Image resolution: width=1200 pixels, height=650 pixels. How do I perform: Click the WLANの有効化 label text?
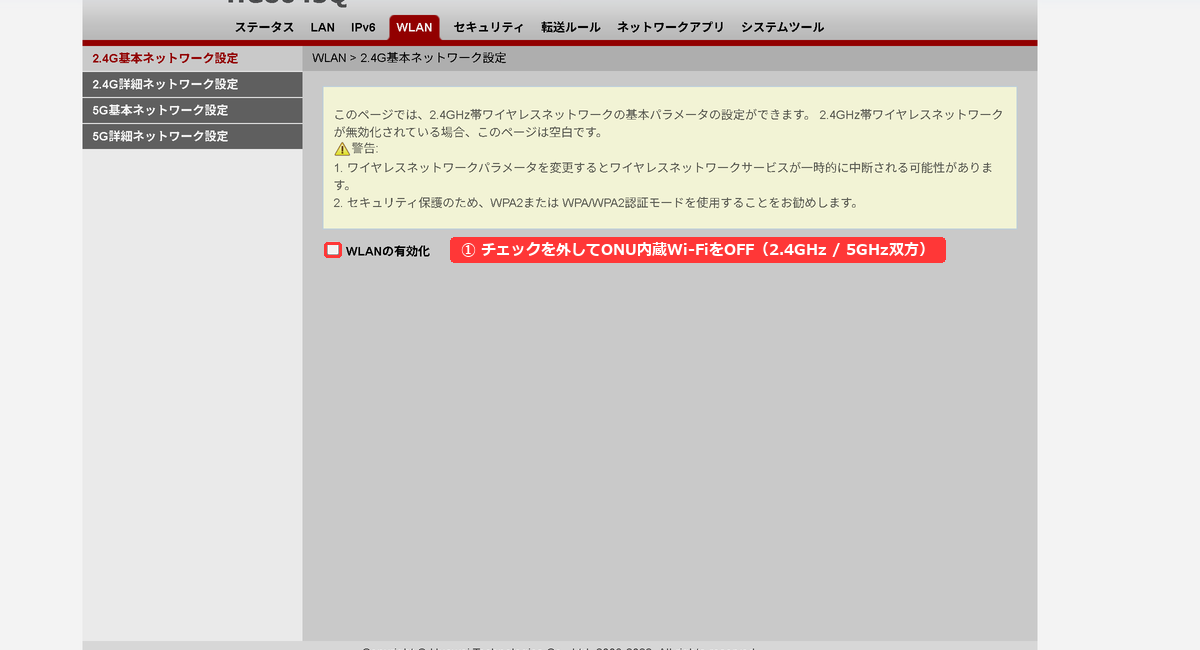387,251
